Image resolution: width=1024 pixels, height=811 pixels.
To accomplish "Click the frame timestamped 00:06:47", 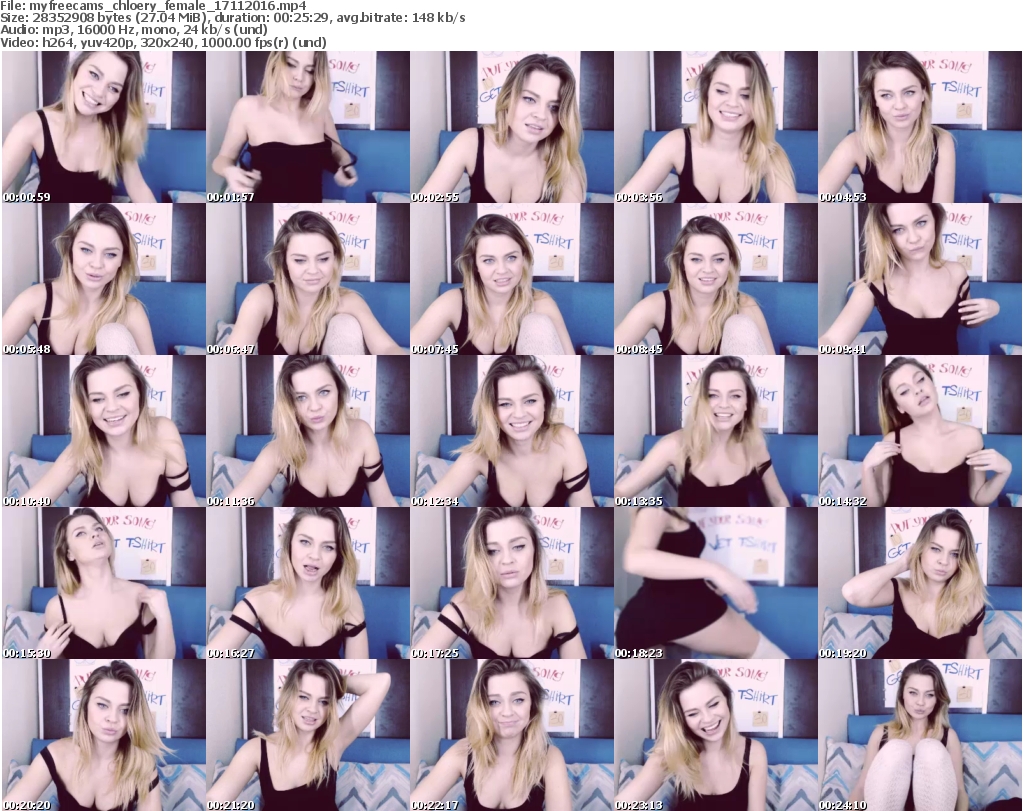I will click(307, 279).
